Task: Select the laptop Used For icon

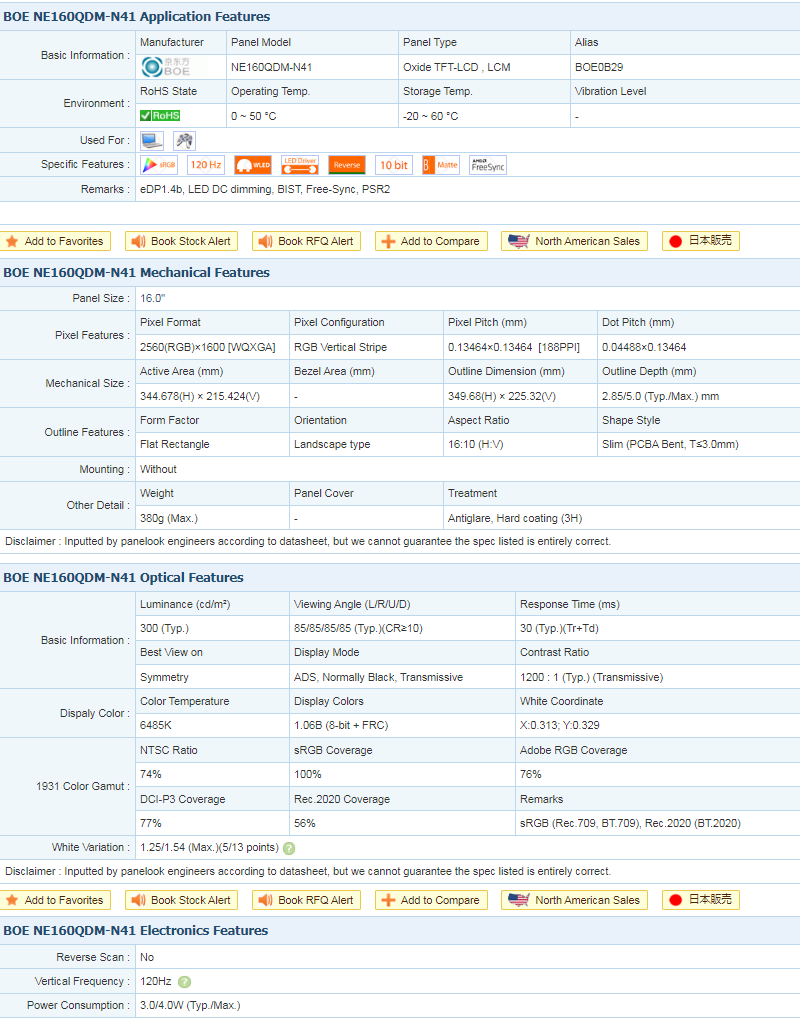Action: click(152, 140)
